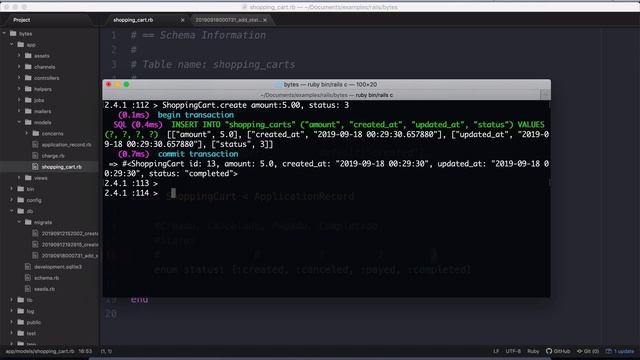The width and height of the screenshot is (640, 360).
Task: Close the migration file tab
Action: pyautogui.click(x=265, y=20)
